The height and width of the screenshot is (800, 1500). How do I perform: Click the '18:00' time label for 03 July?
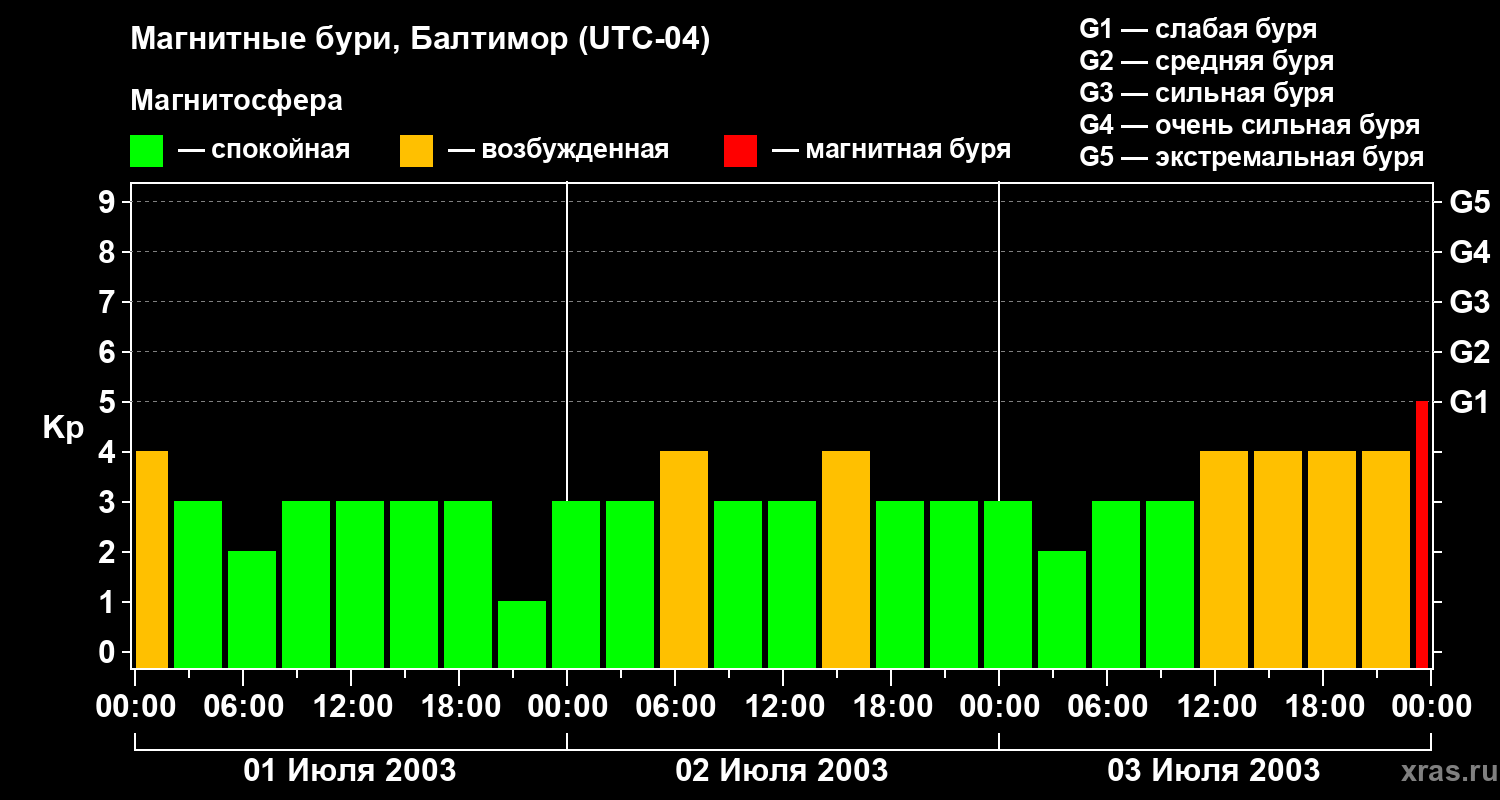(1326, 707)
